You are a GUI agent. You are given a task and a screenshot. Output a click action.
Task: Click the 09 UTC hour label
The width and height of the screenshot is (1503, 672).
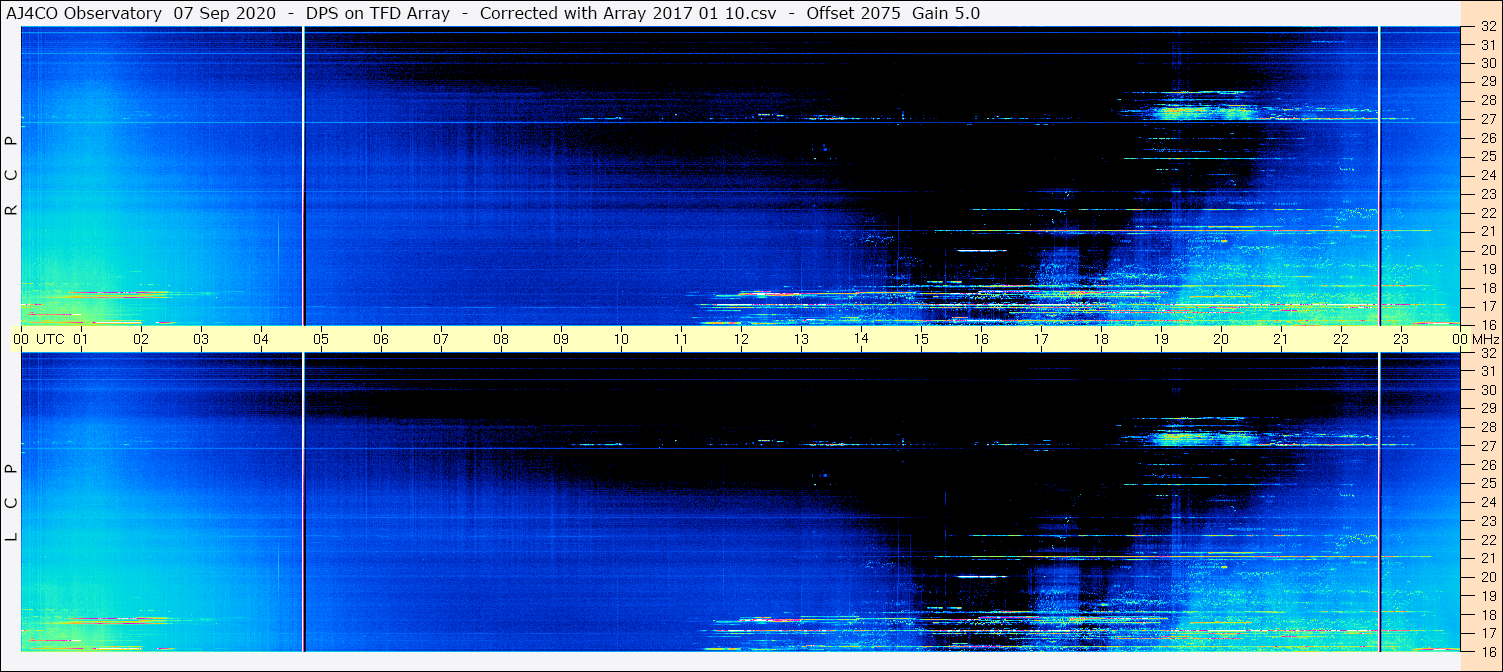coord(561,339)
